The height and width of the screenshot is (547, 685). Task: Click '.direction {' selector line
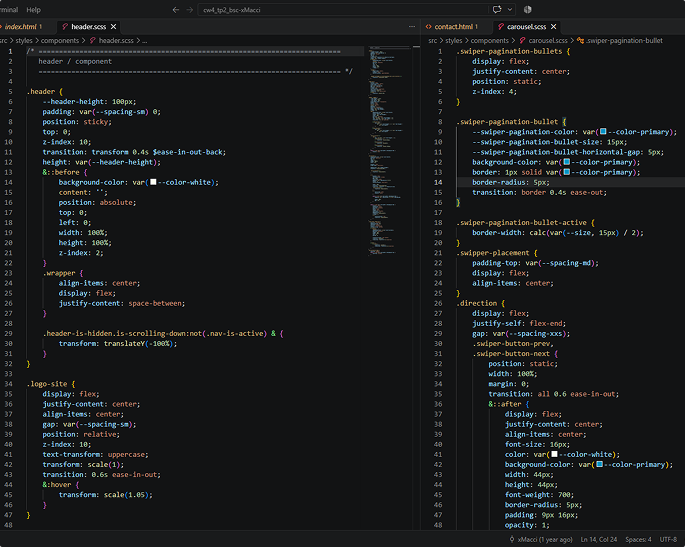(481, 303)
